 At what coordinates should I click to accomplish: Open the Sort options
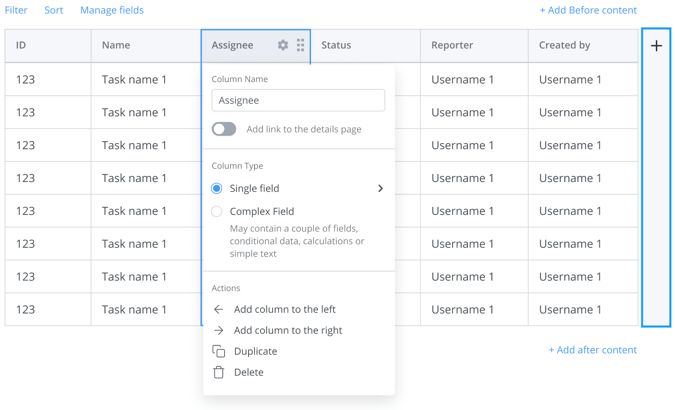tap(54, 10)
